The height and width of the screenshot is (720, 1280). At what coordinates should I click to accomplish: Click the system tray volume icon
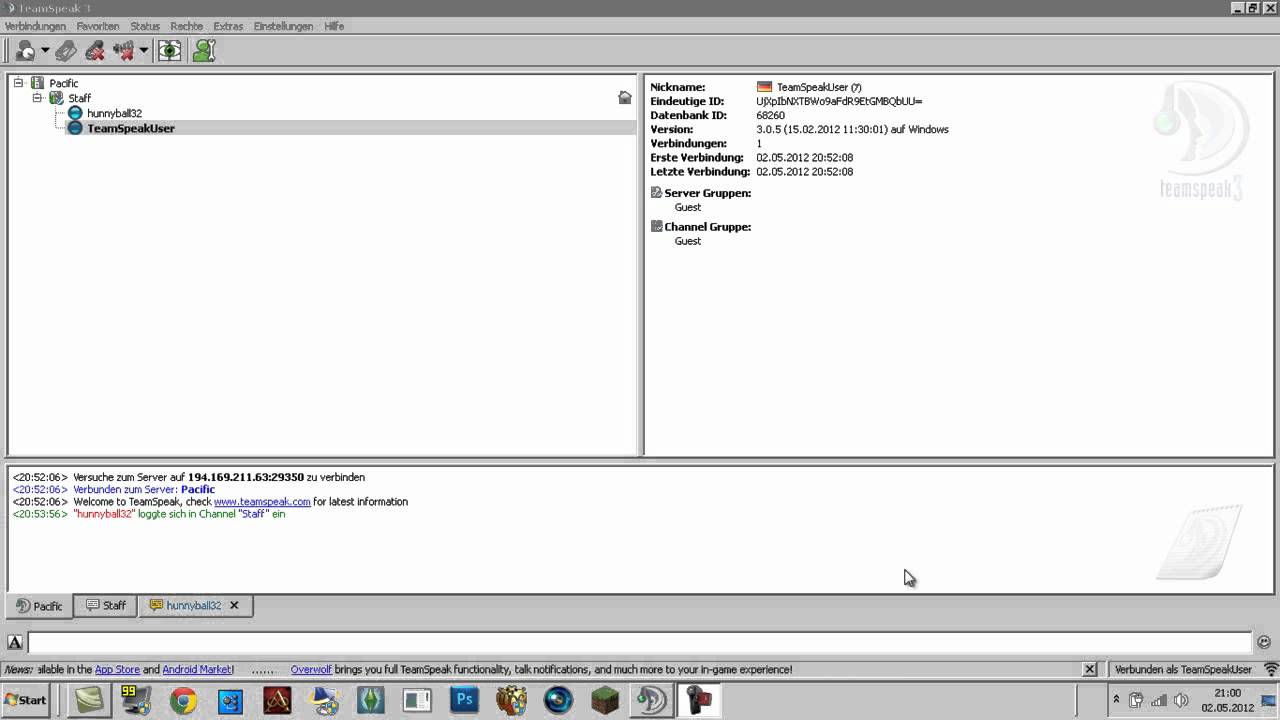[x=1181, y=700]
